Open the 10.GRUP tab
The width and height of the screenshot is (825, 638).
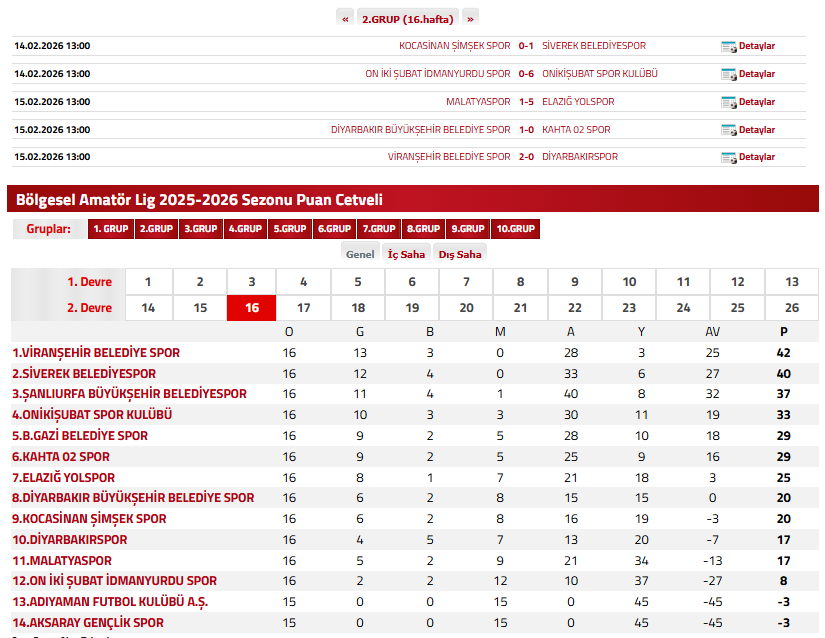click(x=516, y=229)
